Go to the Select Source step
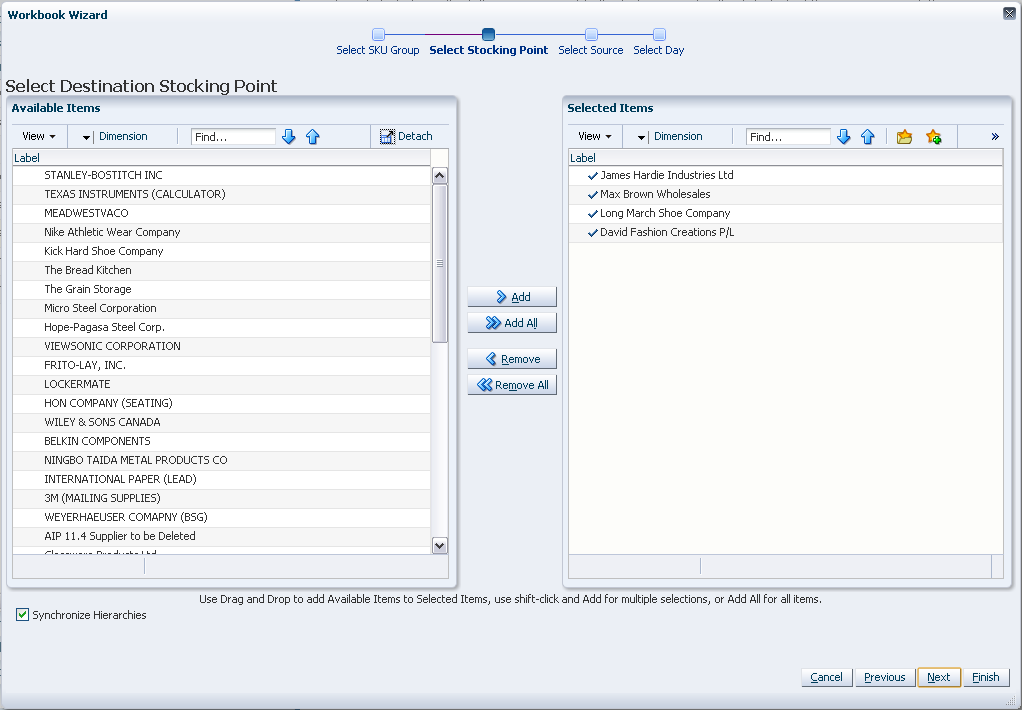The image size is (1022, 710). [x=591, y=42]
